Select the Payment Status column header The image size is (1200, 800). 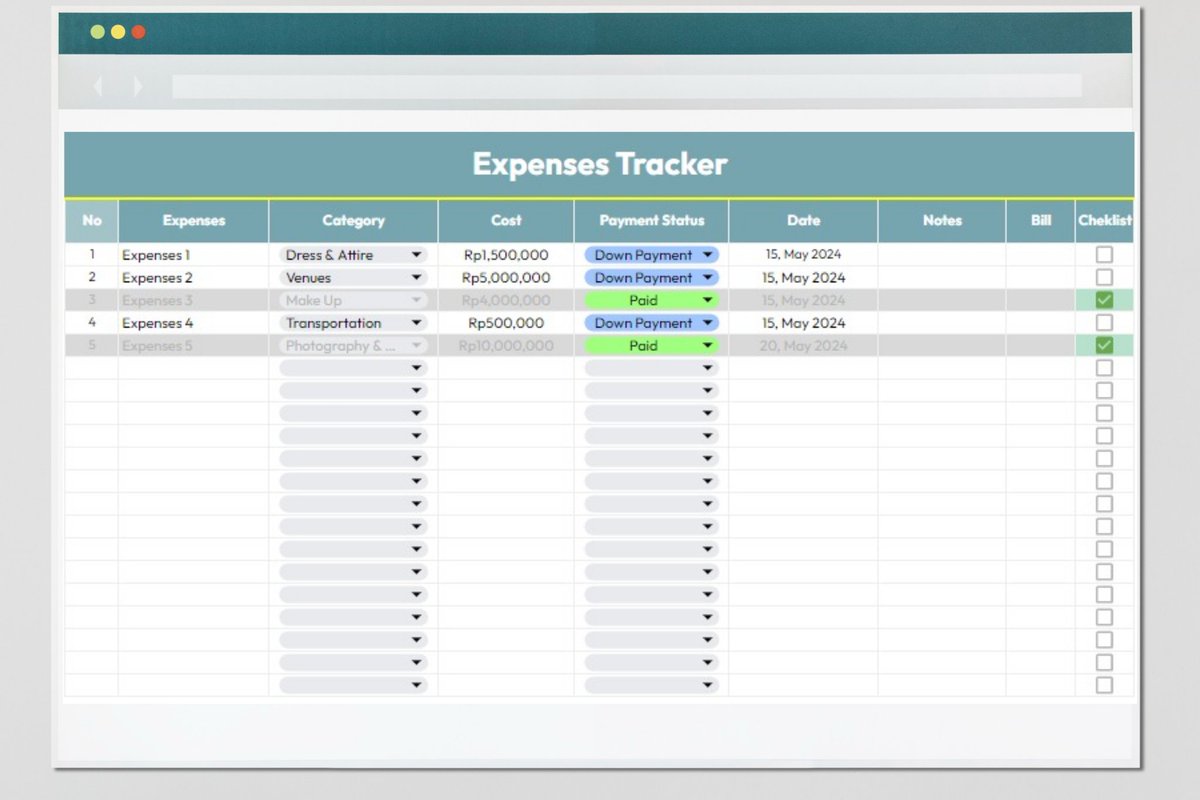click(652, 221)
